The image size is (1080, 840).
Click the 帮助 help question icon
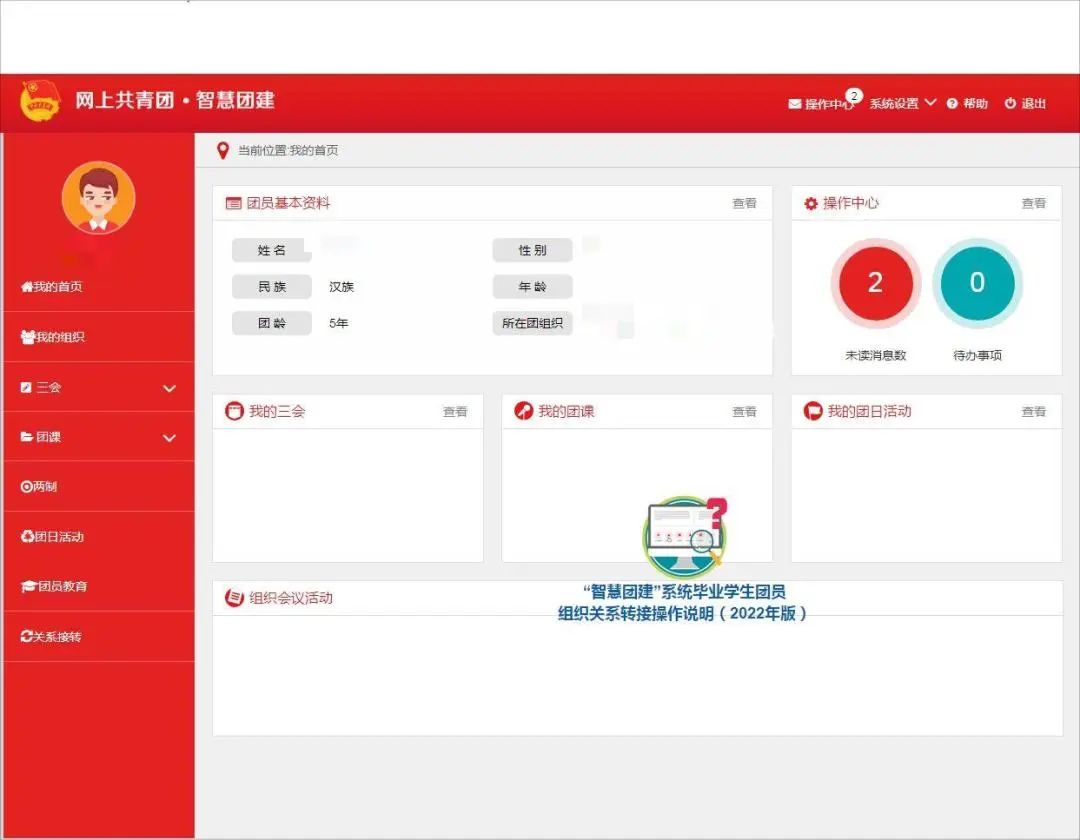tap(952, 104)
